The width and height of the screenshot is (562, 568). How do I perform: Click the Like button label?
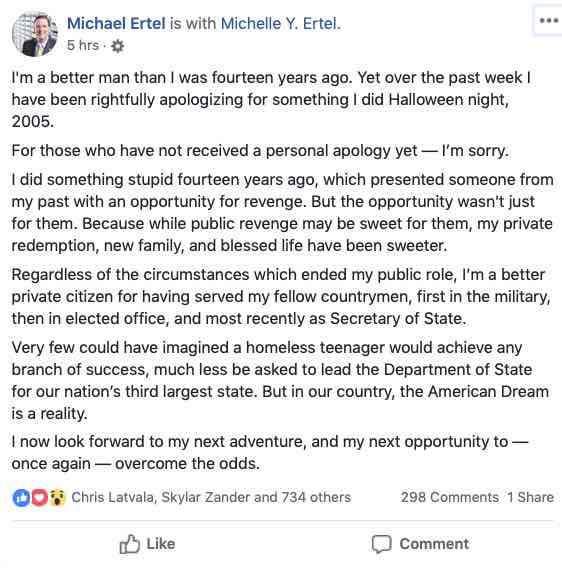[x=161, y=544]
